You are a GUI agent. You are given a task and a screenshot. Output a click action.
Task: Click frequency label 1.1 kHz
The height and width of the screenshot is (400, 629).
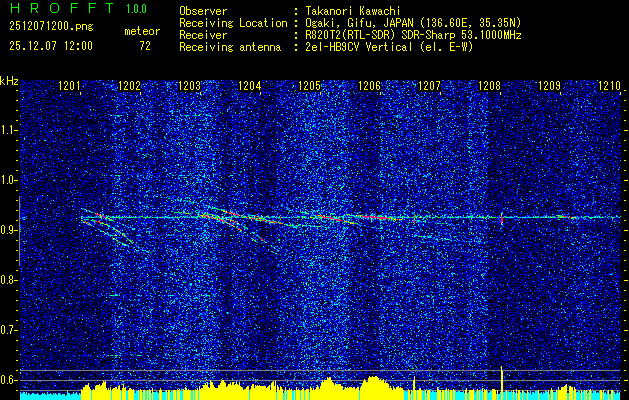(8, 130)
